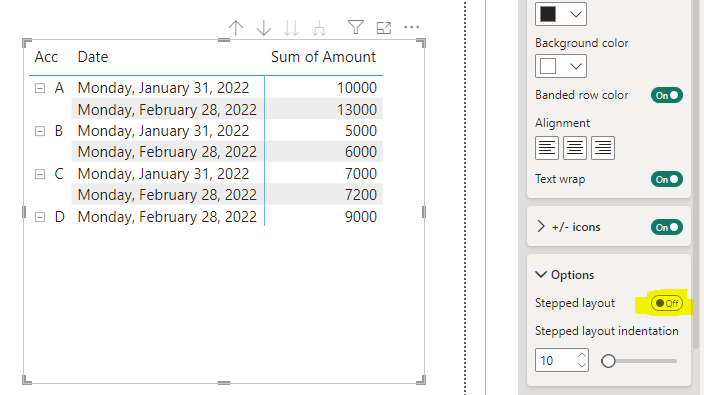
Task: Increase indentation with up stepper arrow
Action: [582, 355]
